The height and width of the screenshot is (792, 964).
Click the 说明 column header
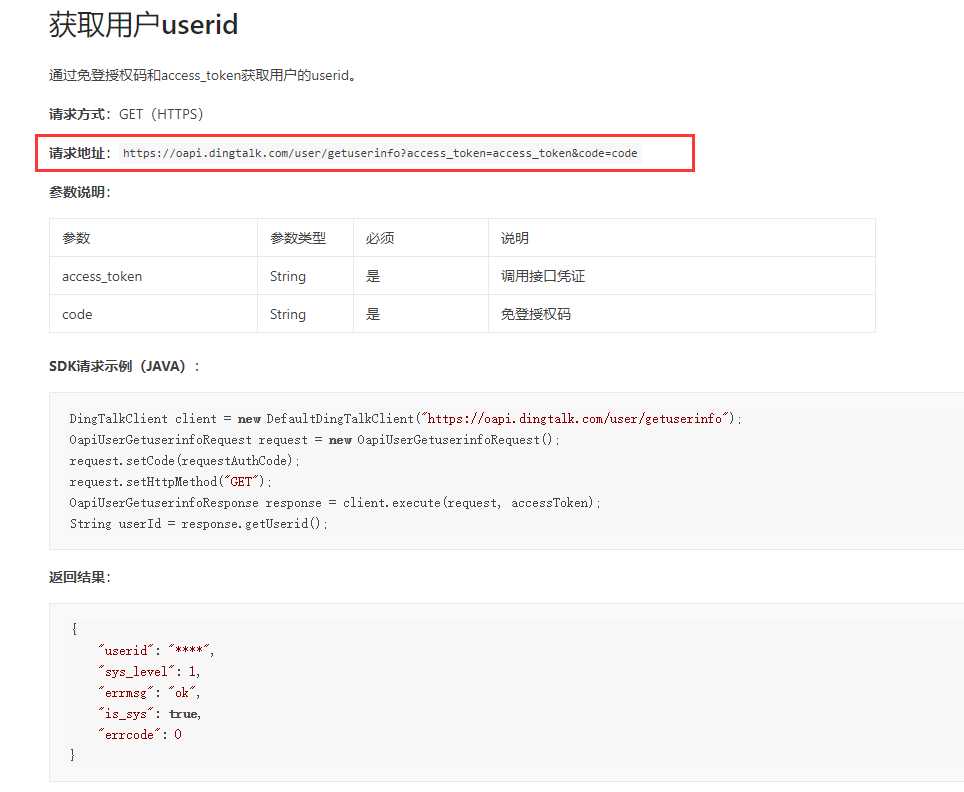[515, 238]
